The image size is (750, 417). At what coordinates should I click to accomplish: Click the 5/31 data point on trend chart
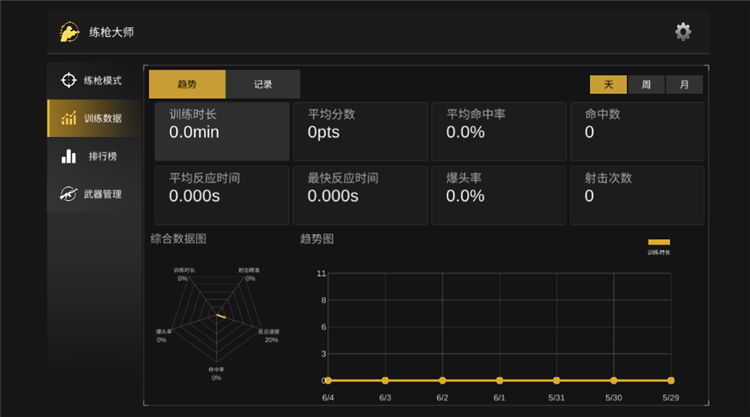click(556, 381)
